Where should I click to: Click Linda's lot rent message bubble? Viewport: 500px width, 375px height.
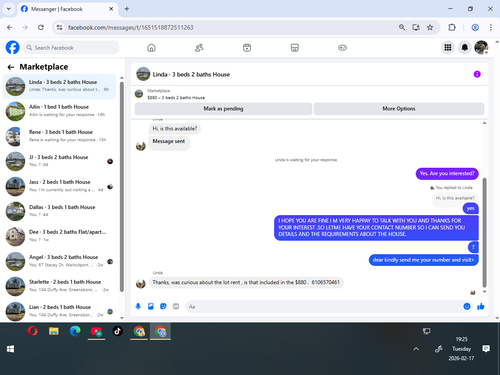[x=246, y=282]
